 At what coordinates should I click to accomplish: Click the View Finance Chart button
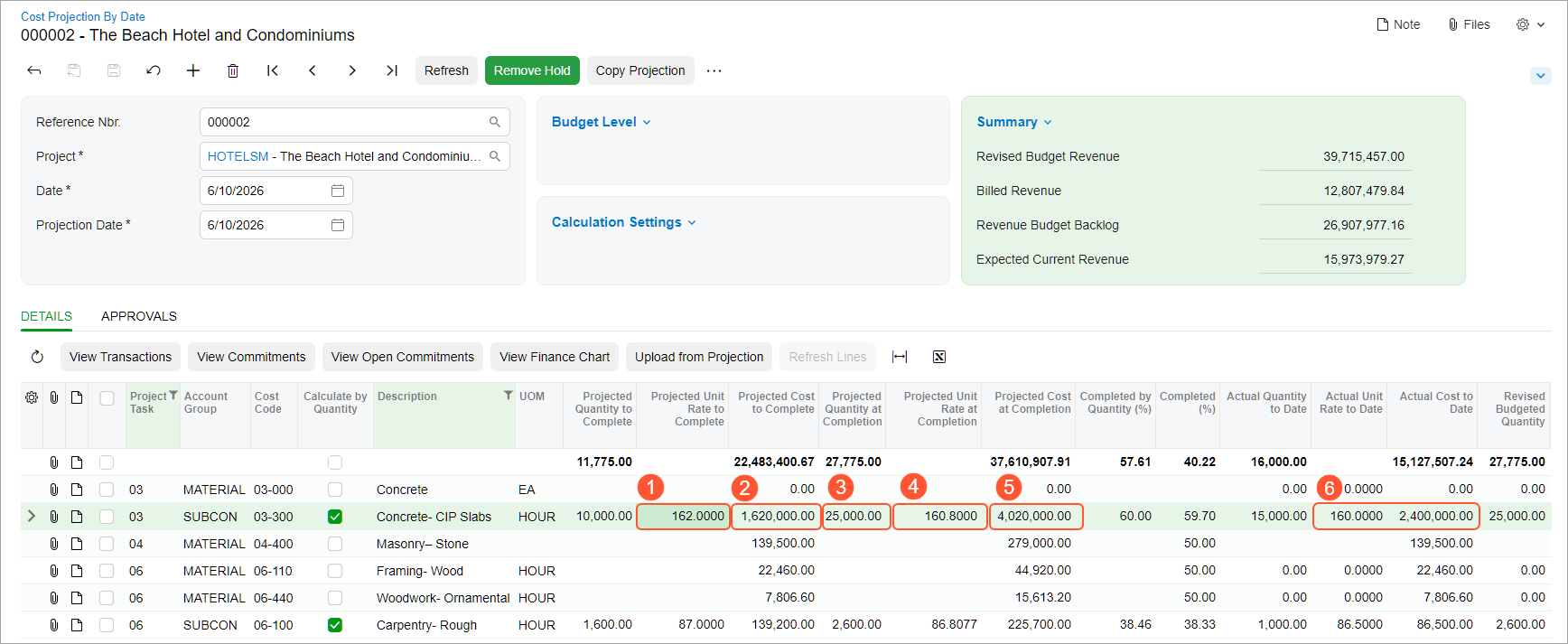point(555,357)
